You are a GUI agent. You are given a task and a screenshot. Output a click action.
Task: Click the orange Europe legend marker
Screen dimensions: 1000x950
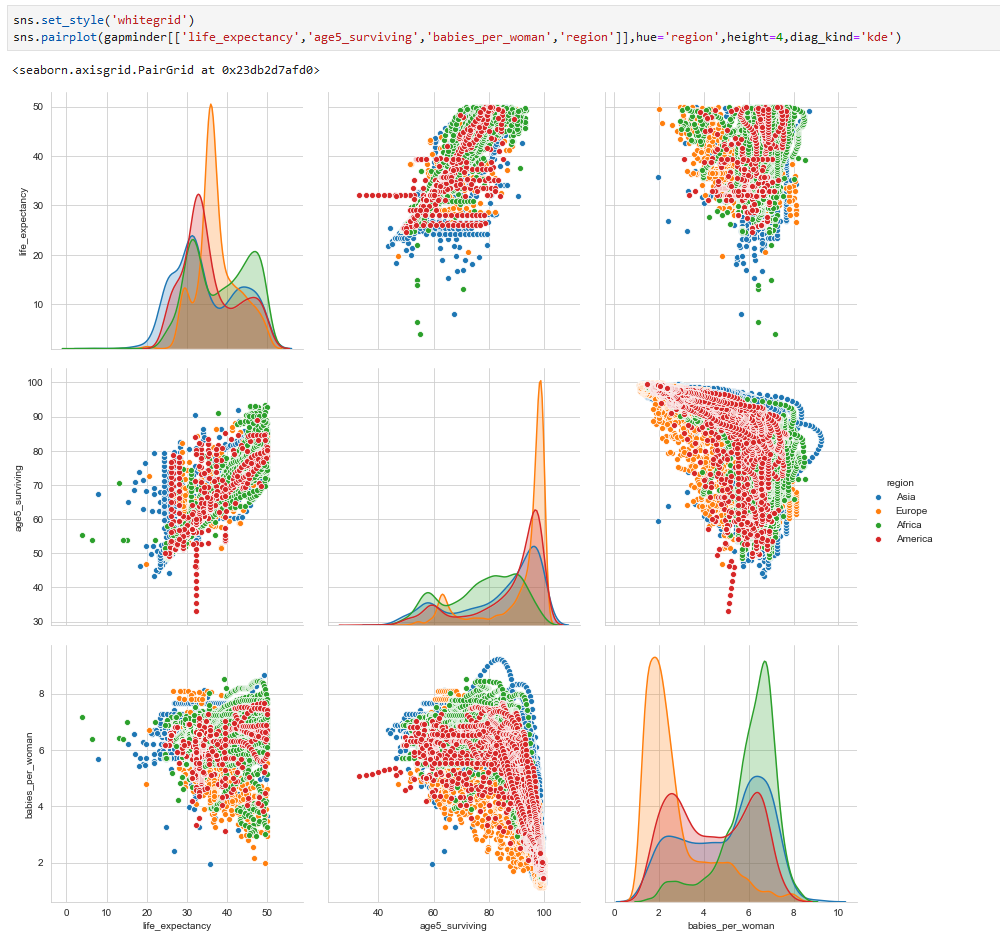(880, 510)
